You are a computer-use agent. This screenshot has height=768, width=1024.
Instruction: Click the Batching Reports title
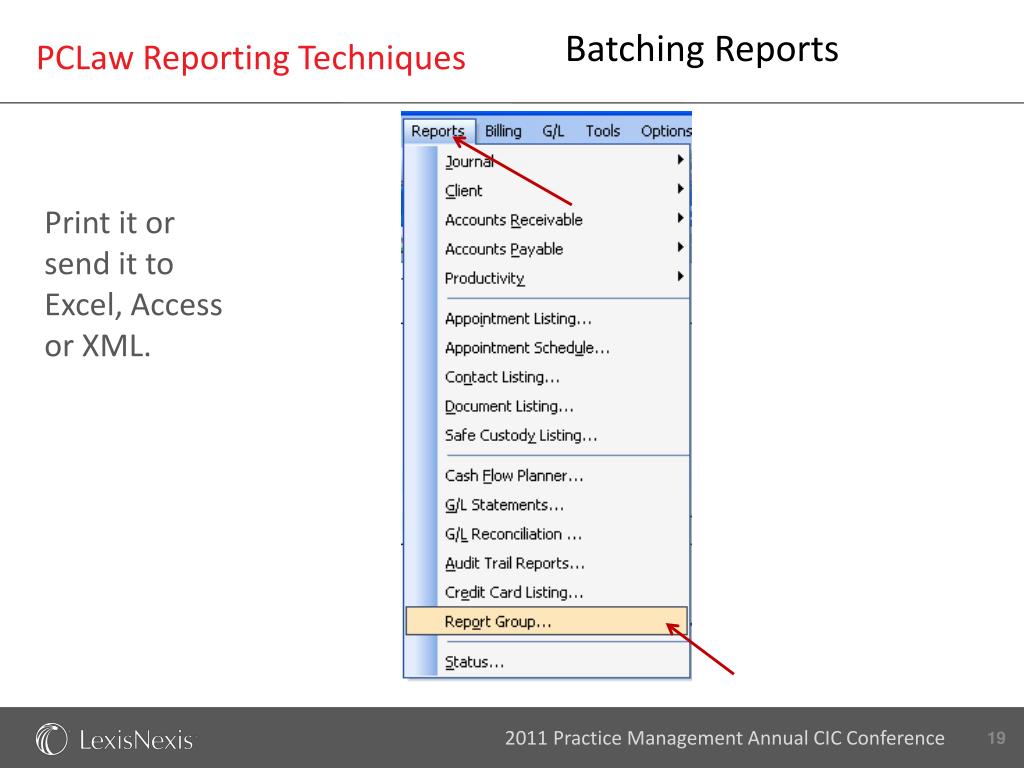[702, 49]
